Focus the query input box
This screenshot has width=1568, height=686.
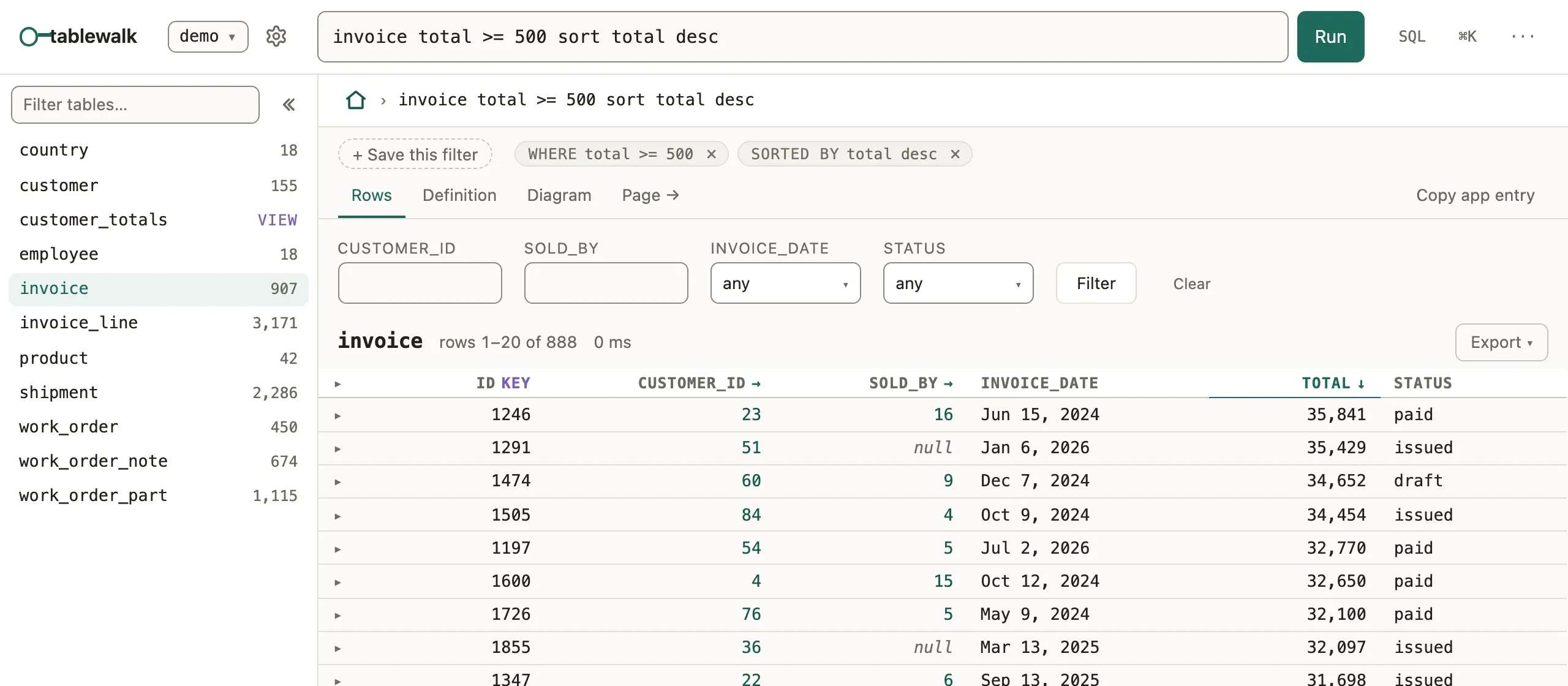point(802,37)
